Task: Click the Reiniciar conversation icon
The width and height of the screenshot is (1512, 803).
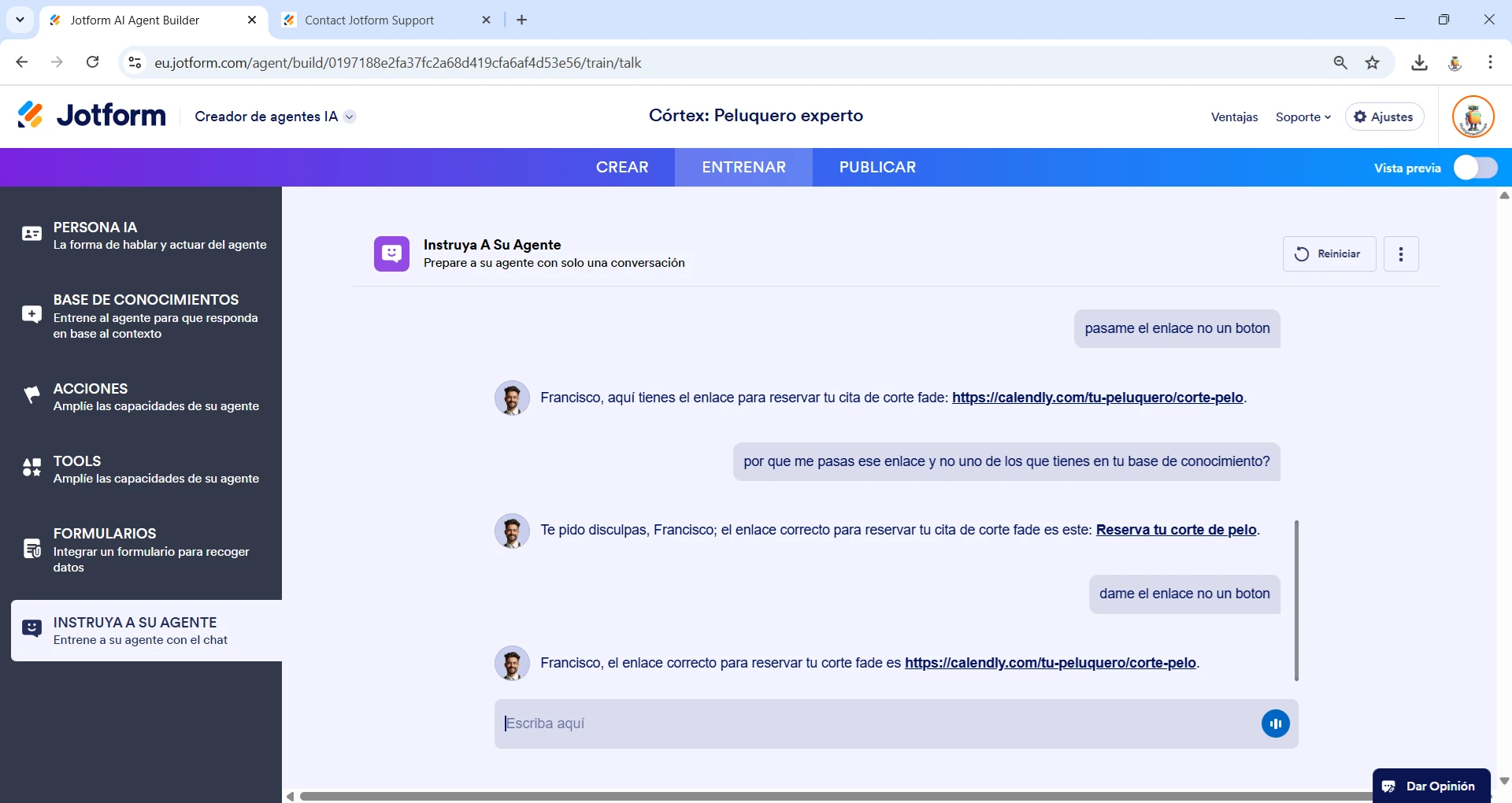Action: [1303, 253]
